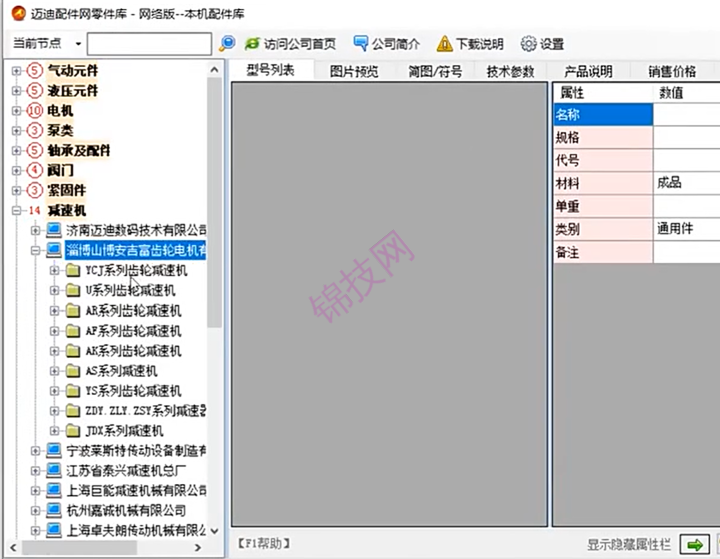
Task: Click 公司简介 toolbar label
Action: point(396,44)
